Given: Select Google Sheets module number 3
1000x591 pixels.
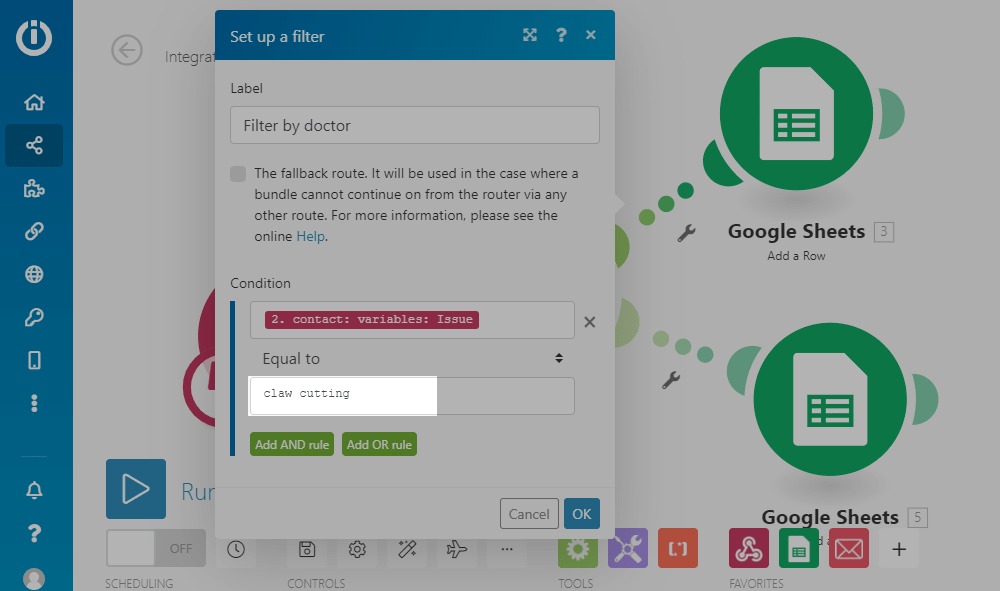Looking at the screenshot, I should click(796, 113).
